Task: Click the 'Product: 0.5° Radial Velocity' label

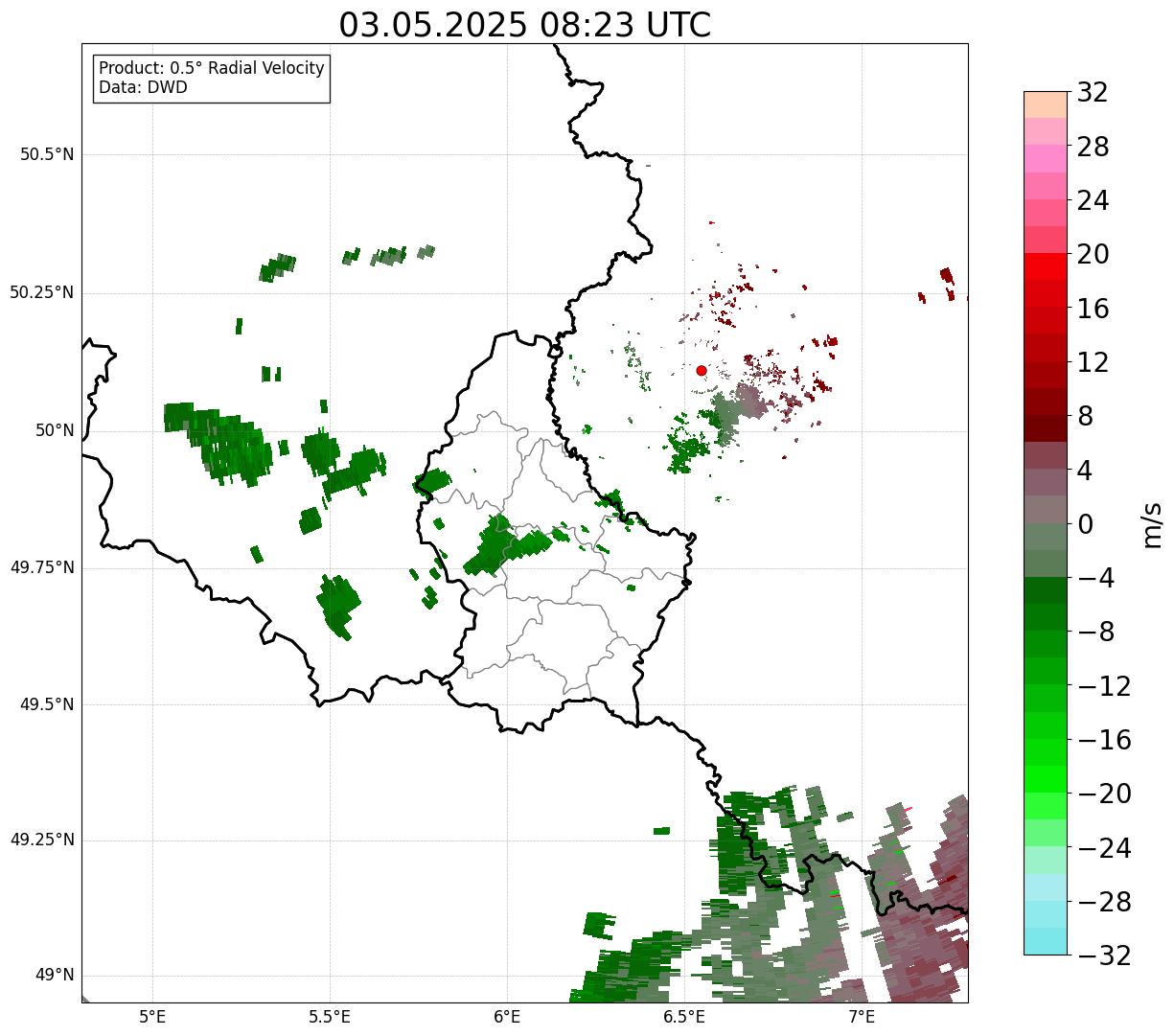Action: [212, 69]
